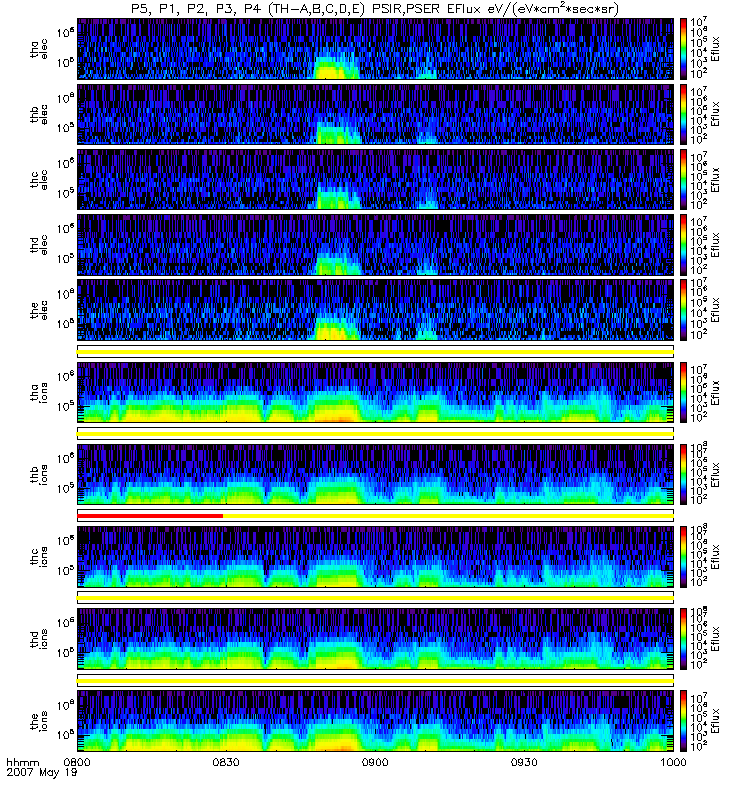Click the 0800 time axis label
The height and width of the screenshot is (800, 750).
[77, 762]
